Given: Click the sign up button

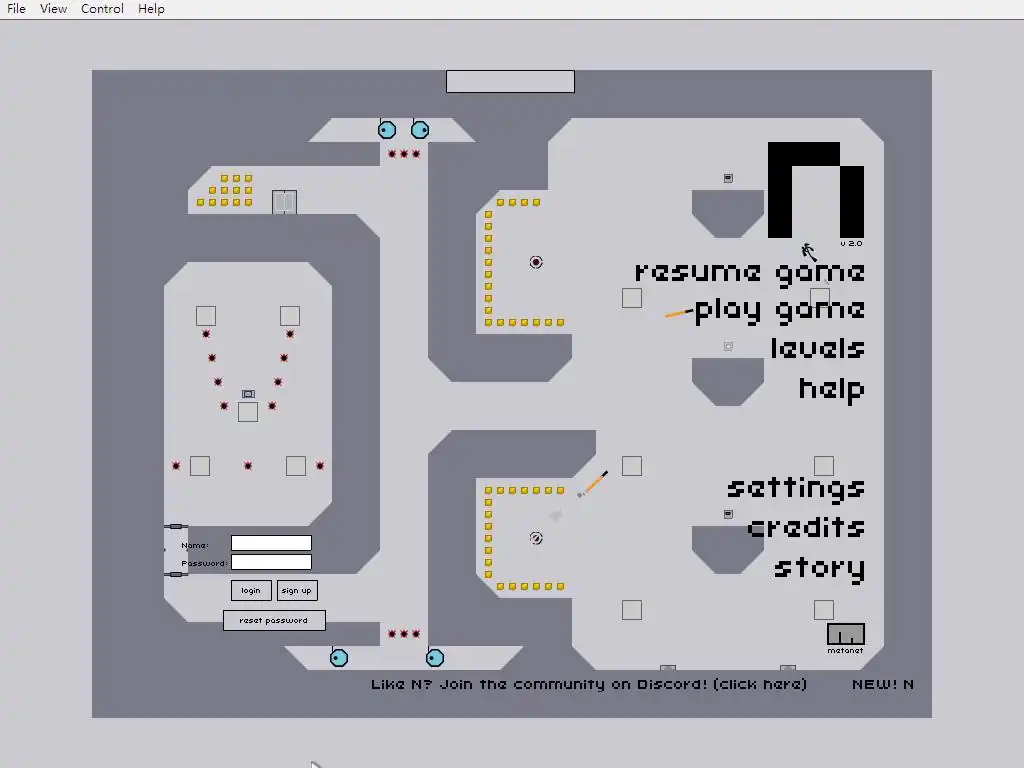Looking at the screenshot, I should (x=297, y=590).
